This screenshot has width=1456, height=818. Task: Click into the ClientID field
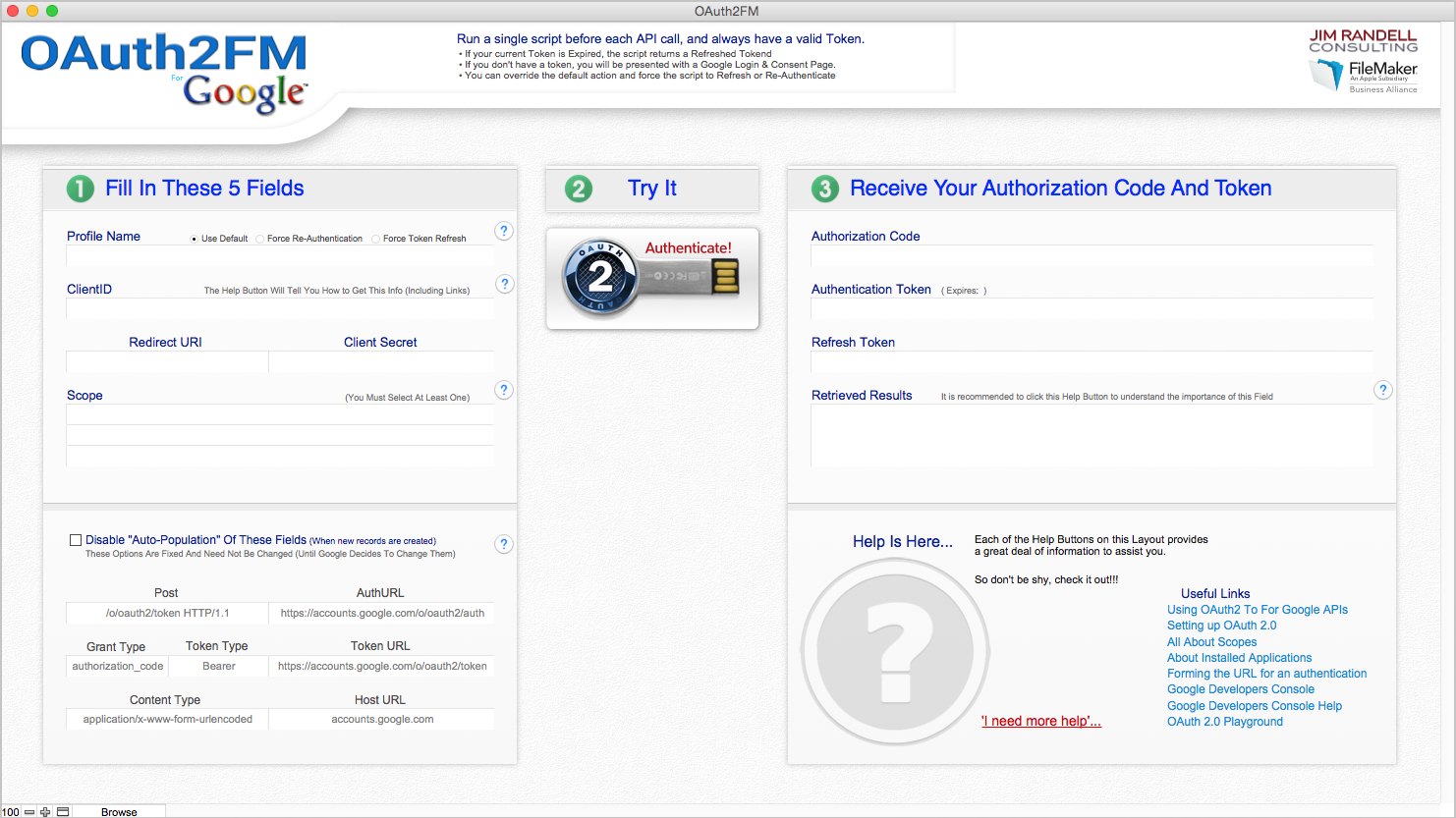click(x=280, y=309)
